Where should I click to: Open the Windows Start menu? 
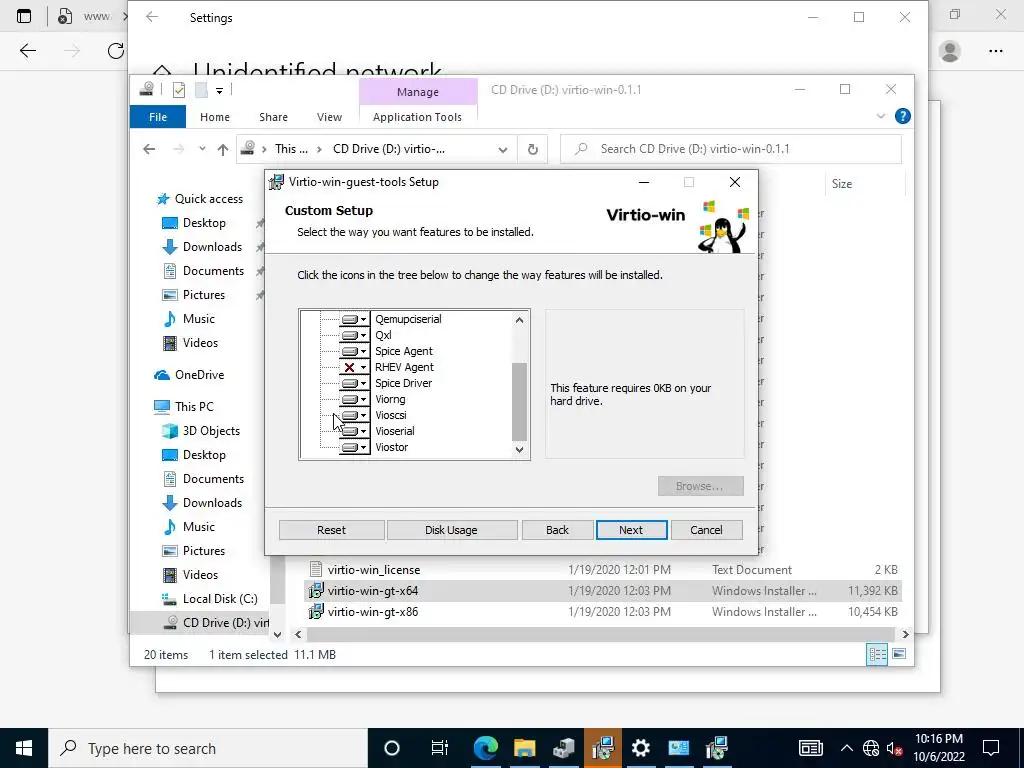(x=24, y=748)
